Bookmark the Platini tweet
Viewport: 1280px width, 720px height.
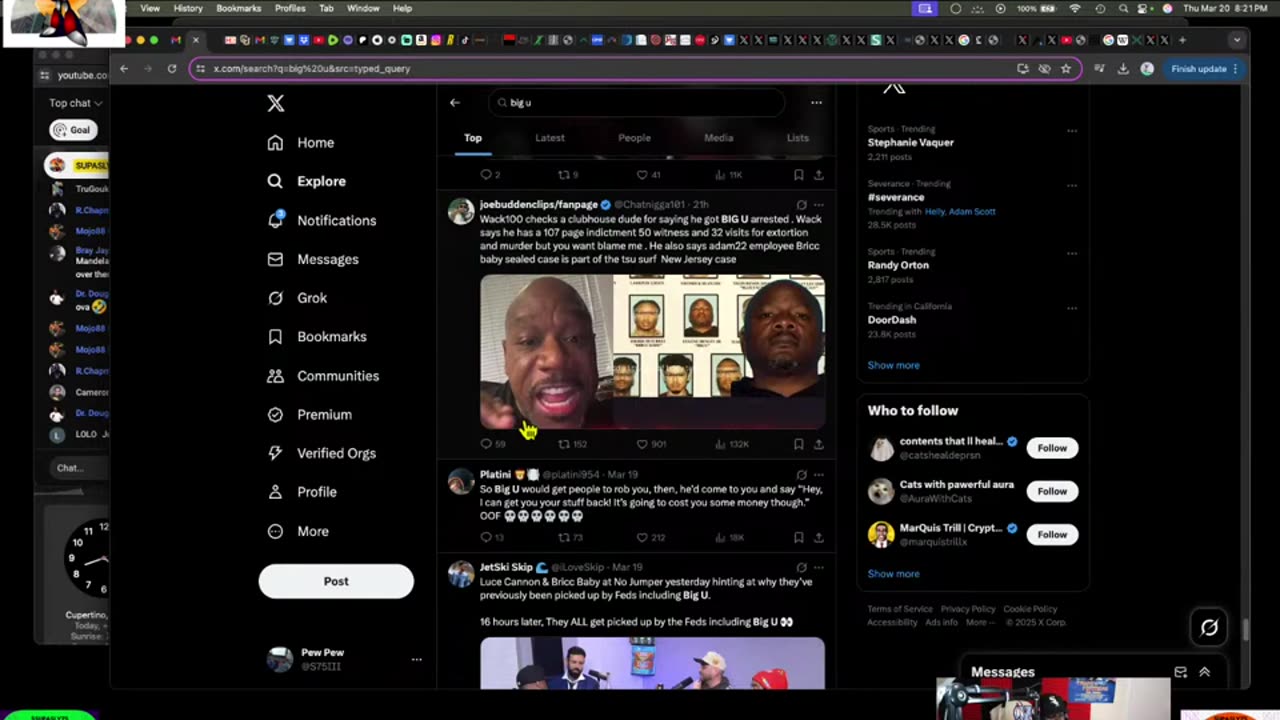(x=798, y=537)
